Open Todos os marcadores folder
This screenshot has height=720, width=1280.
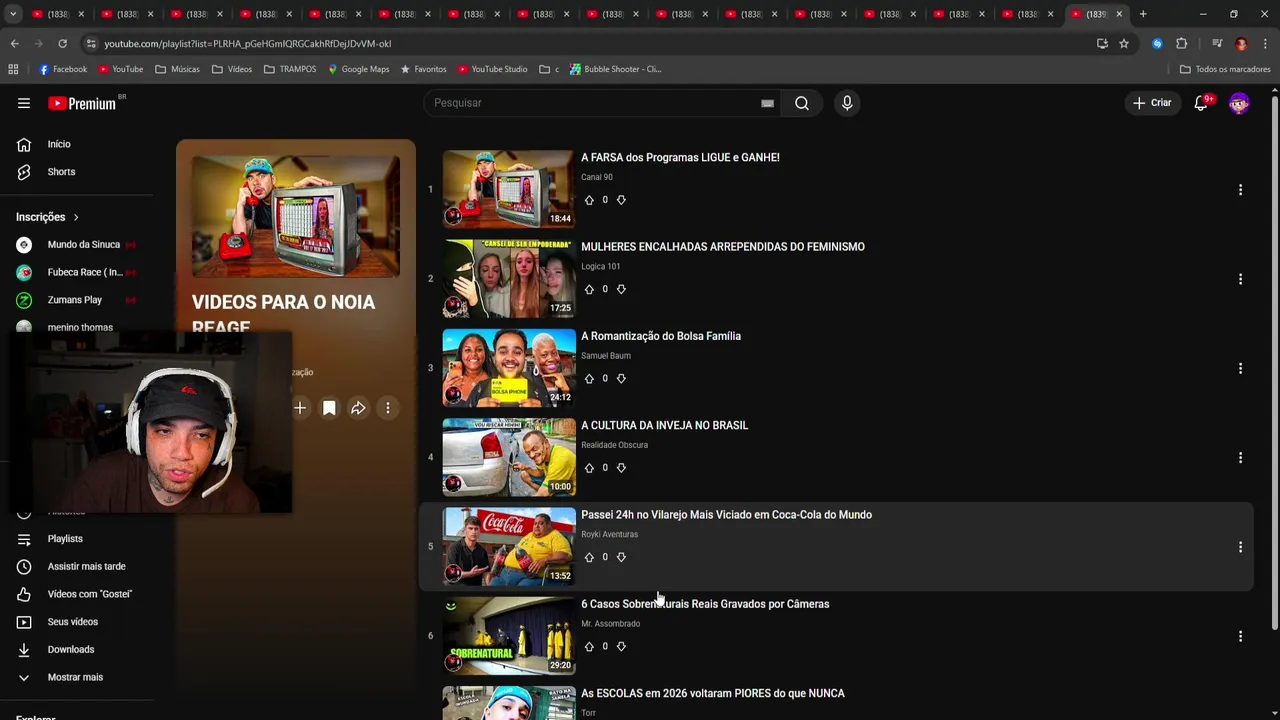(1225, 69)
